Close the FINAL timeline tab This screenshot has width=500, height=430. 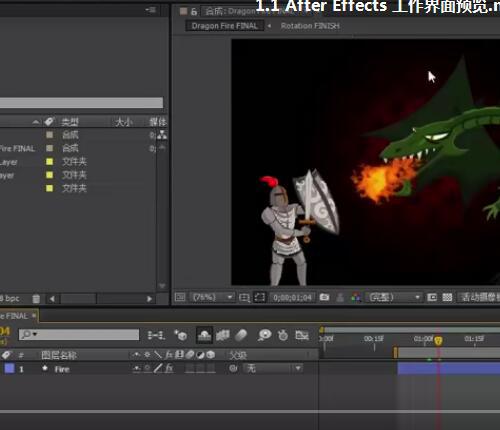click(34, 315)
